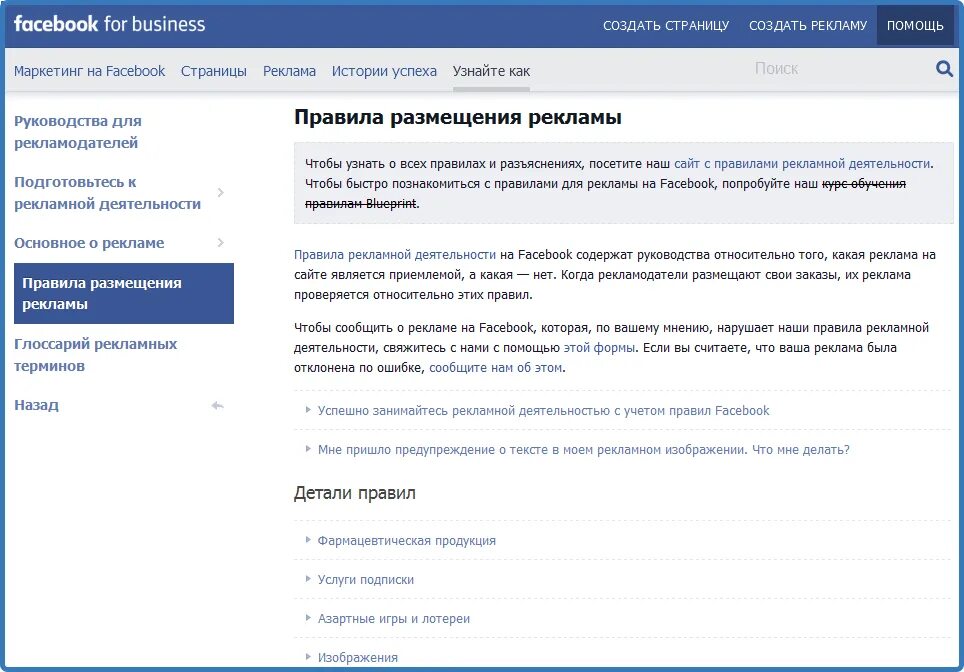
Task: Click the Детали правил heading
Action: (355, 492)
